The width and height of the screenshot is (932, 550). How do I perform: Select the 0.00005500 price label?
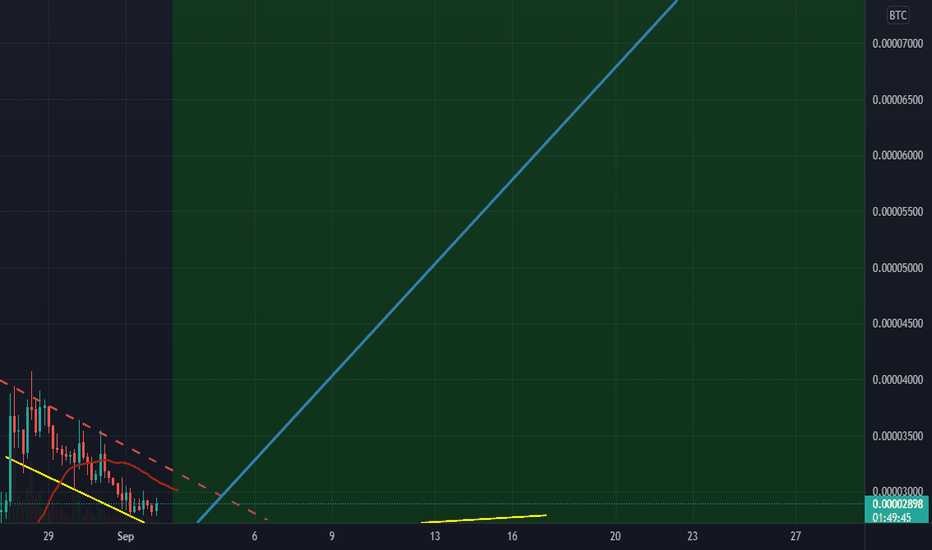pyautogui.click(x=898, y=212)
